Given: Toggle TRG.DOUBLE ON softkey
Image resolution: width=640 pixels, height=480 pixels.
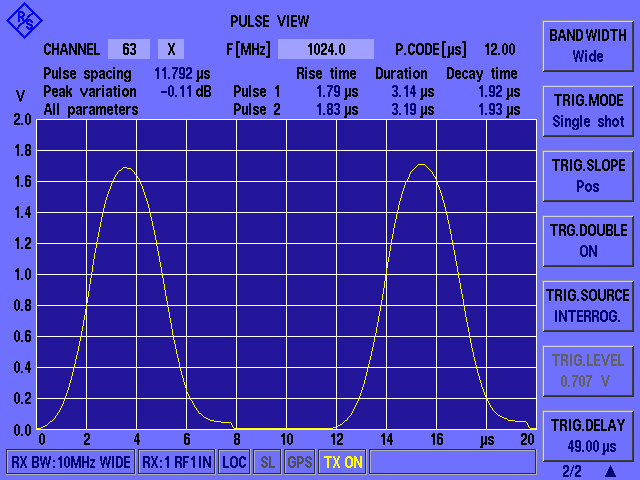Looking at the screenshot, I should 588,240.
